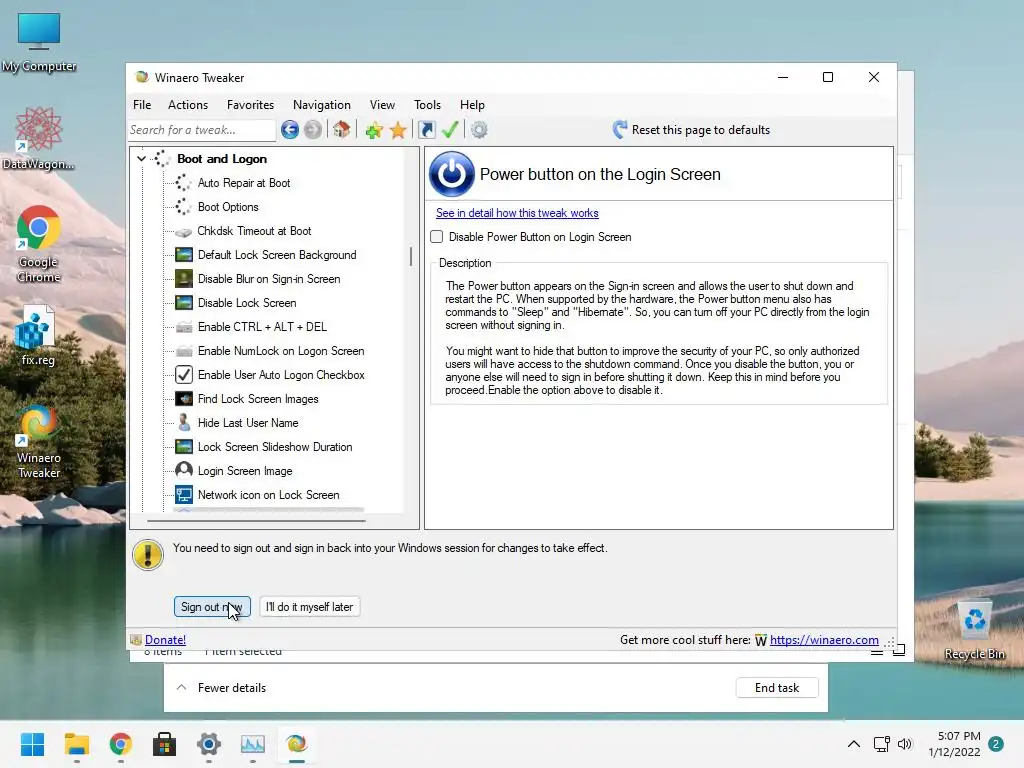Show hidden tray icons chevron

point(854,744)
